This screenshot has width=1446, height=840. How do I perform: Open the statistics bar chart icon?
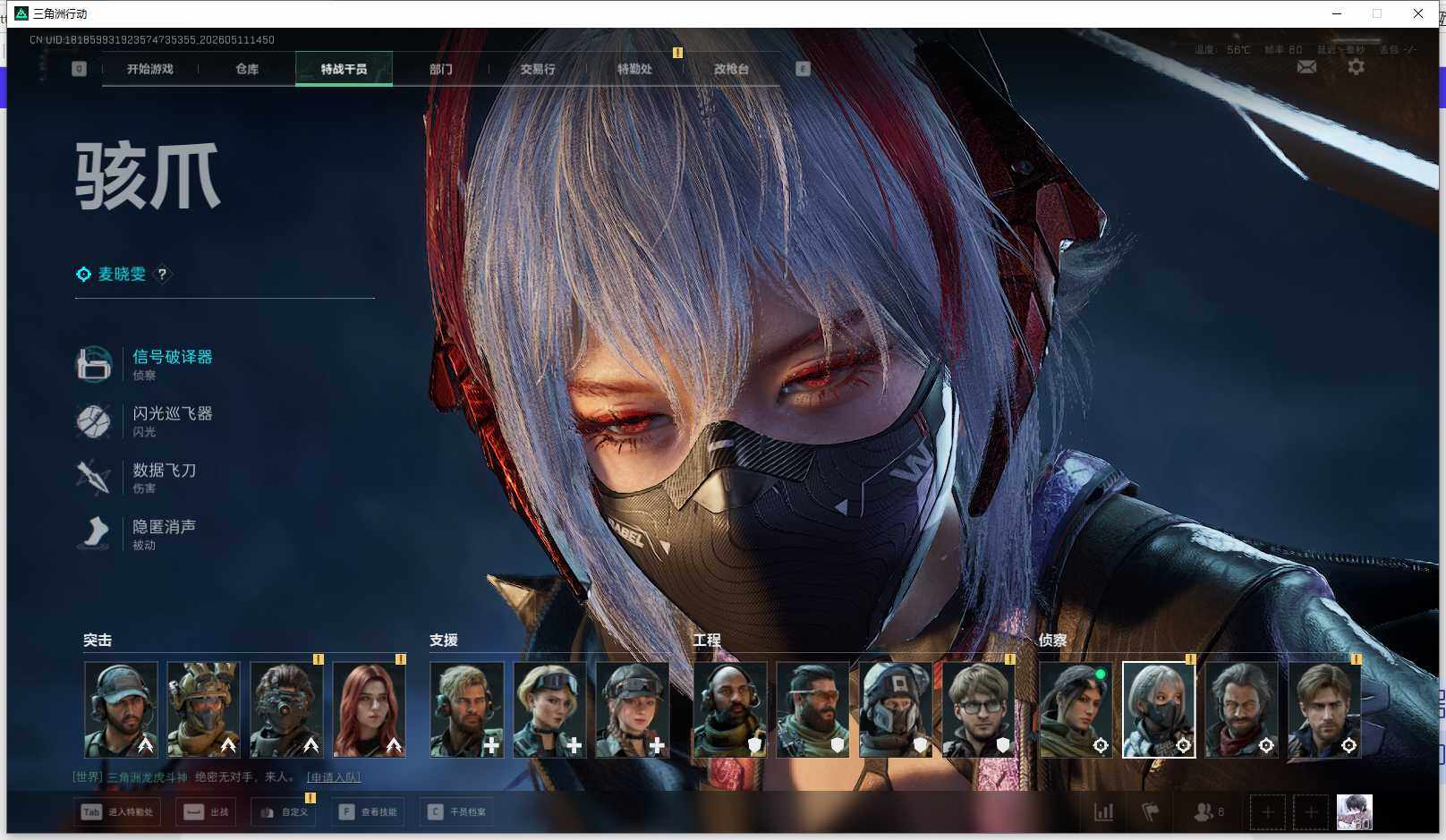pyautogui.click(x=1104, y=812)
